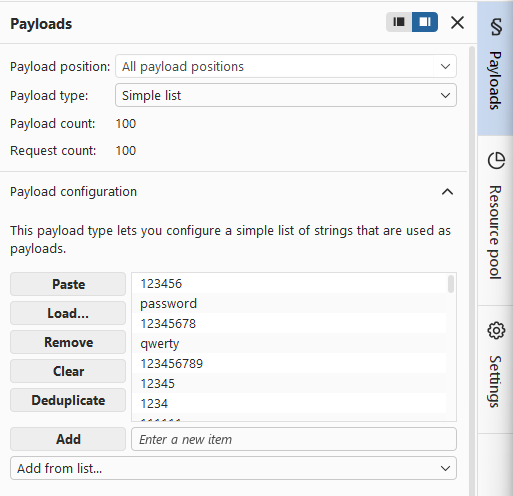This screenshot has width=513, height=496.
Task: Click the Resource pool pie chart icon
Action: pos(496,161)
